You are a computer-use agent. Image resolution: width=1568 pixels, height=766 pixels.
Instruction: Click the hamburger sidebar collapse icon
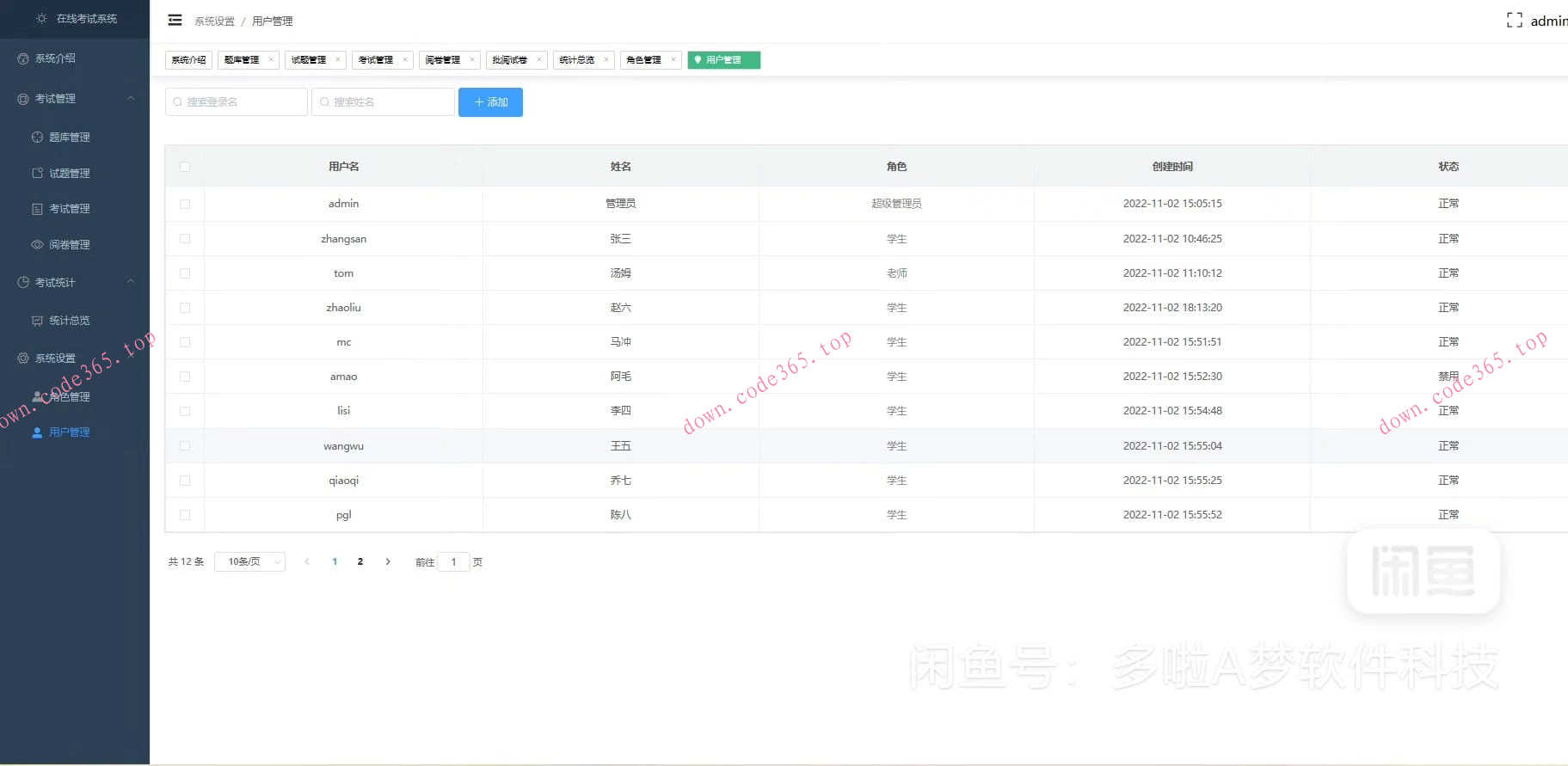click(x=175, y=20)
